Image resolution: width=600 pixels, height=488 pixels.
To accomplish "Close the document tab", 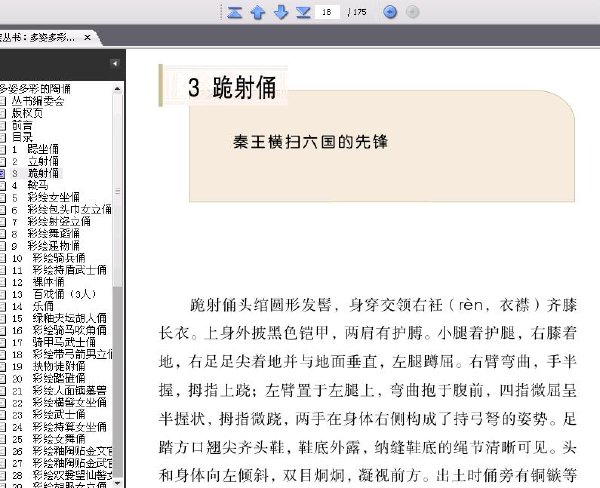I will coord(87,38).
